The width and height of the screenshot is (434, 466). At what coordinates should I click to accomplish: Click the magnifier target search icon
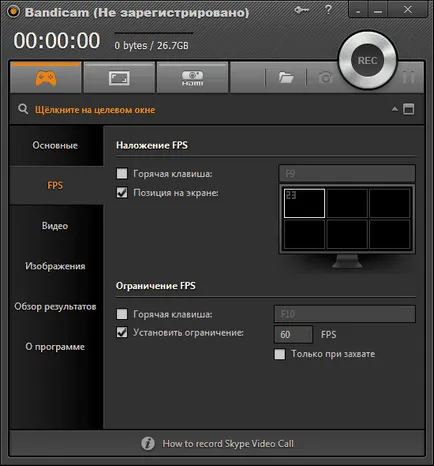(x=23, y=109)
